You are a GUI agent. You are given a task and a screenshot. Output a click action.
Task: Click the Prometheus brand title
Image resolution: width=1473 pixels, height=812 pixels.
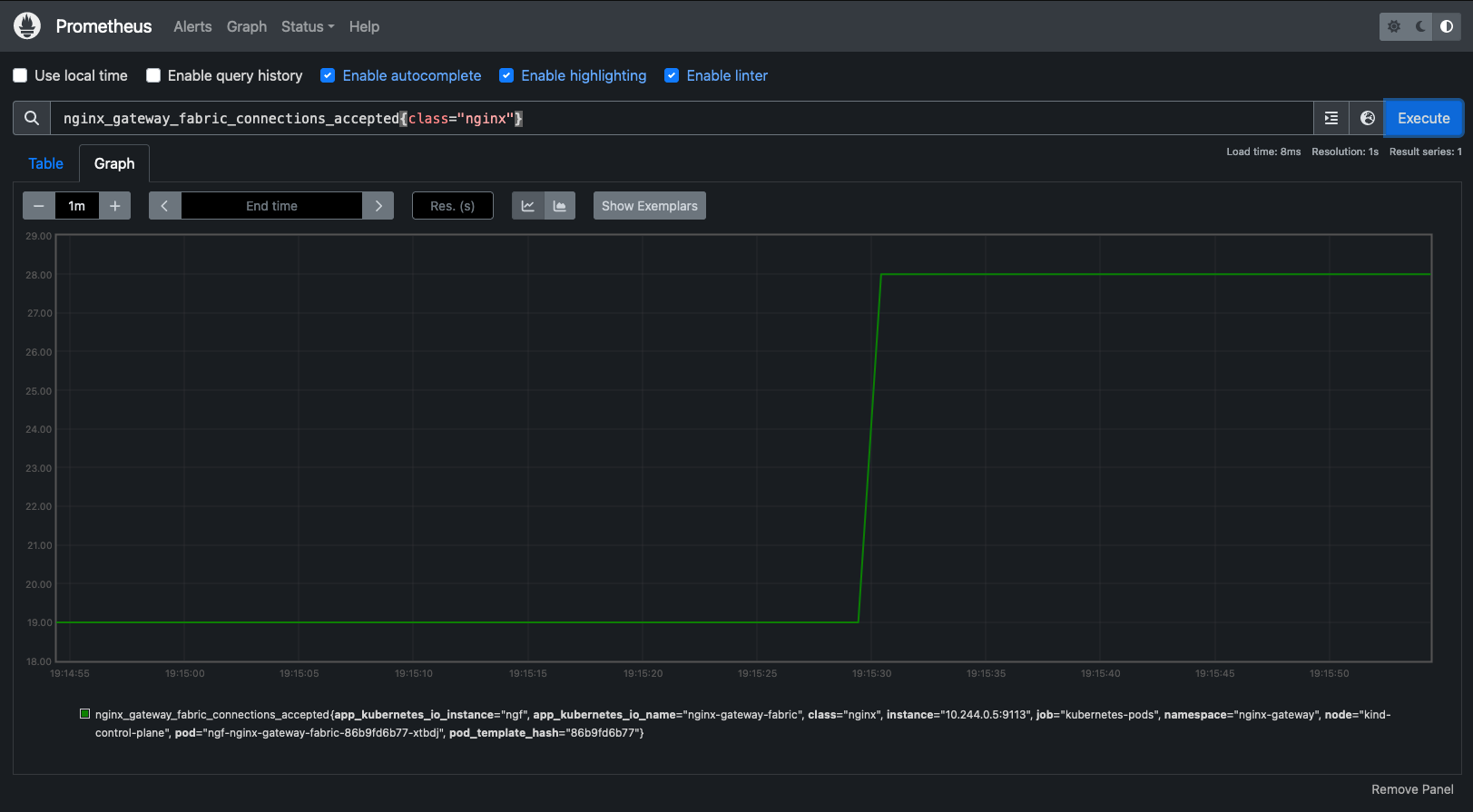(103, 26)
